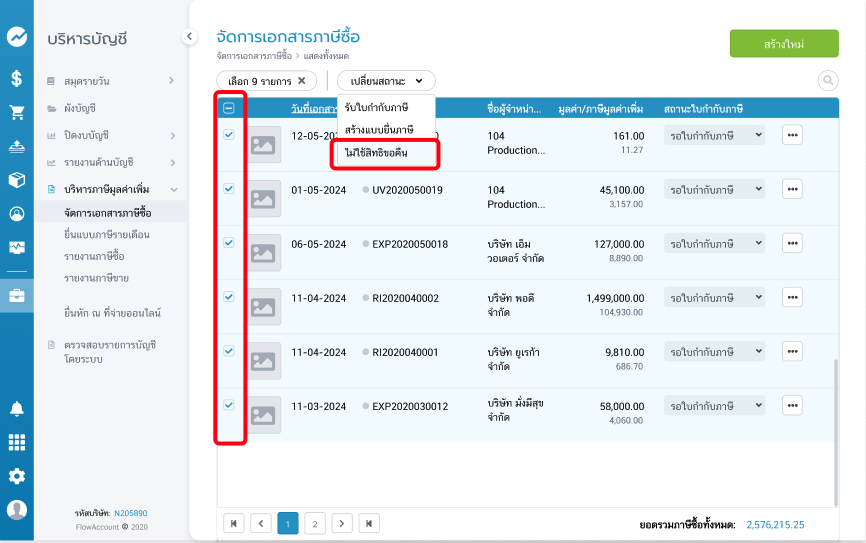Open status dropdown for RI2020040002 row

point(714,297)
